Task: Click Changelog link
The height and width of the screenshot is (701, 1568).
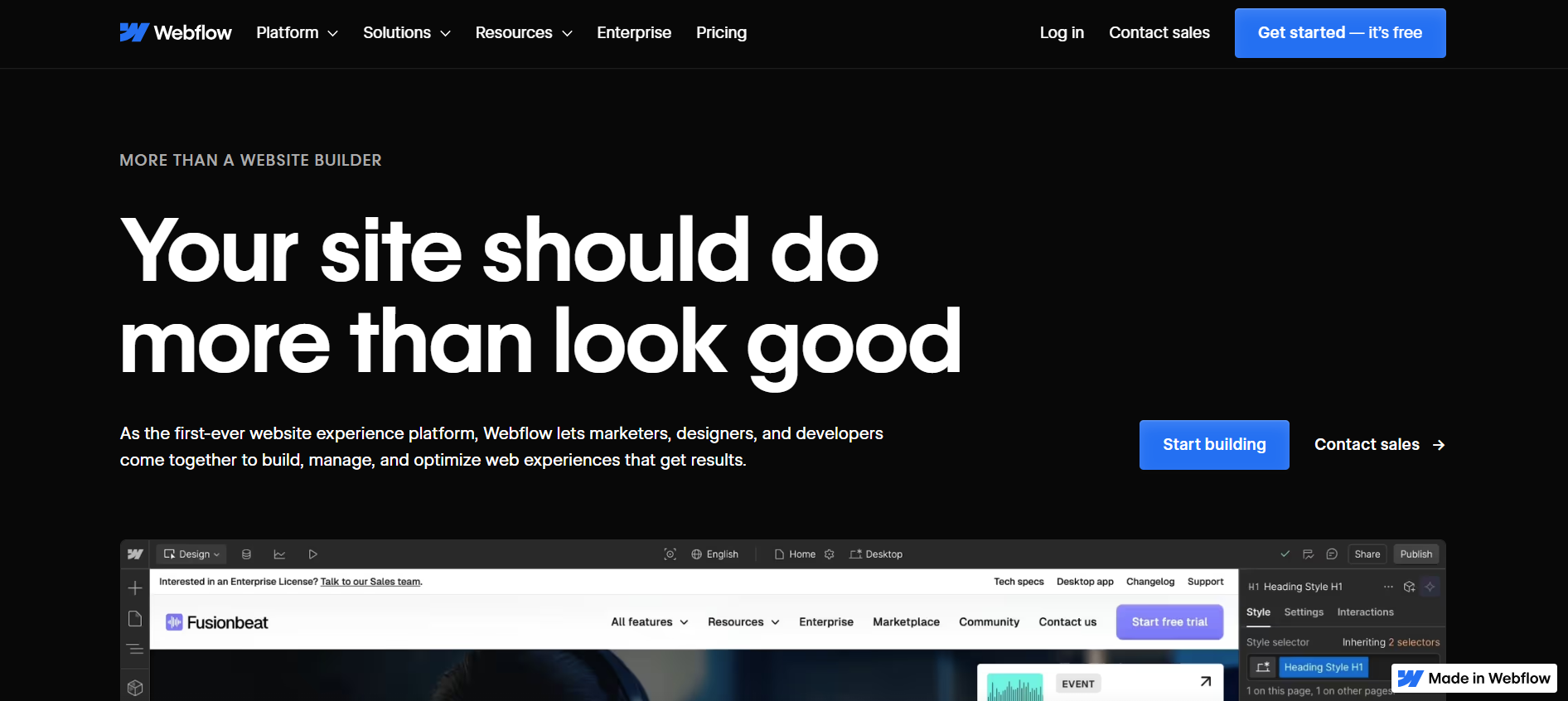Action: [1150, 582]
